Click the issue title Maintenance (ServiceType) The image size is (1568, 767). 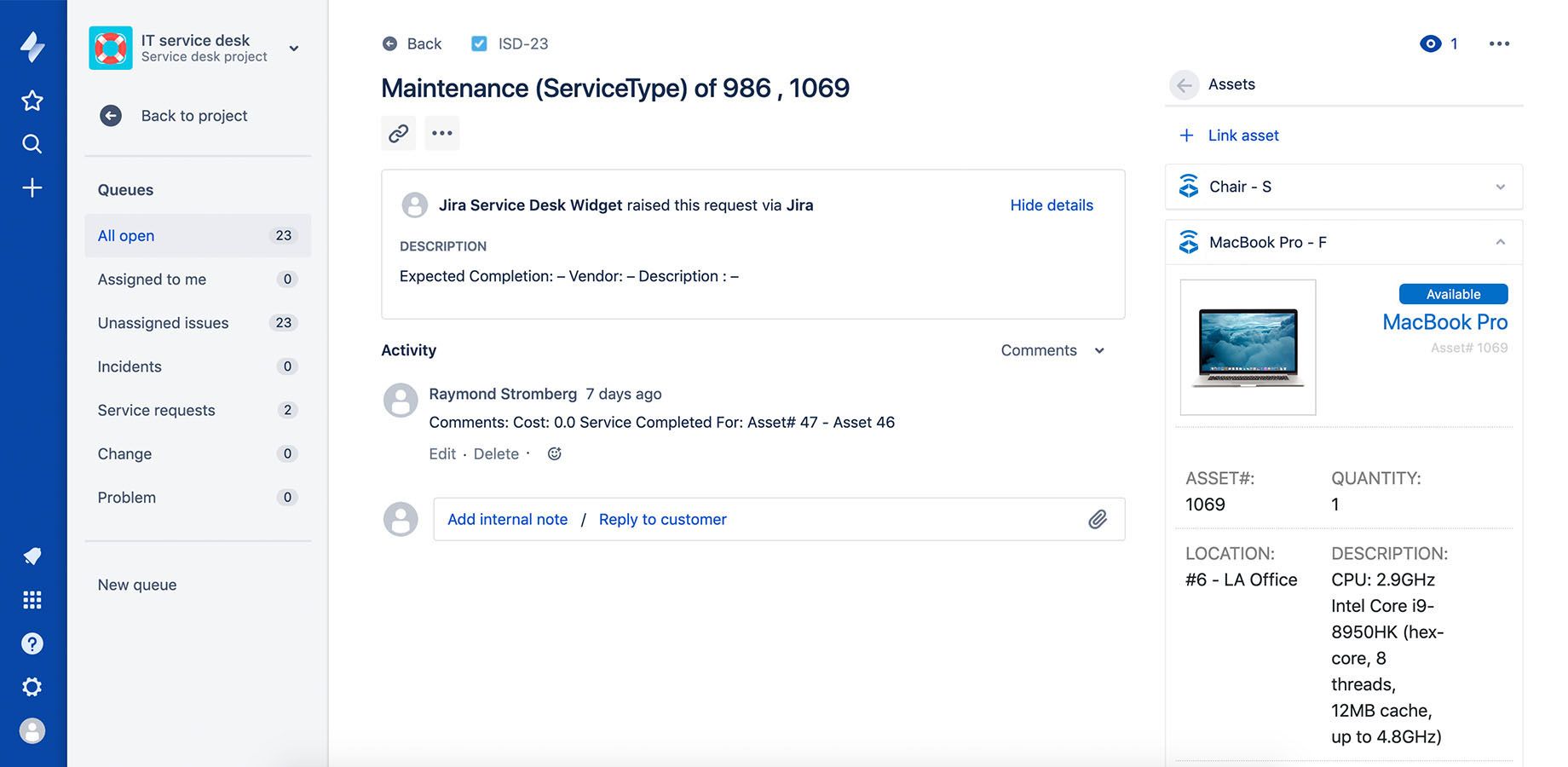tap(615, 88)
